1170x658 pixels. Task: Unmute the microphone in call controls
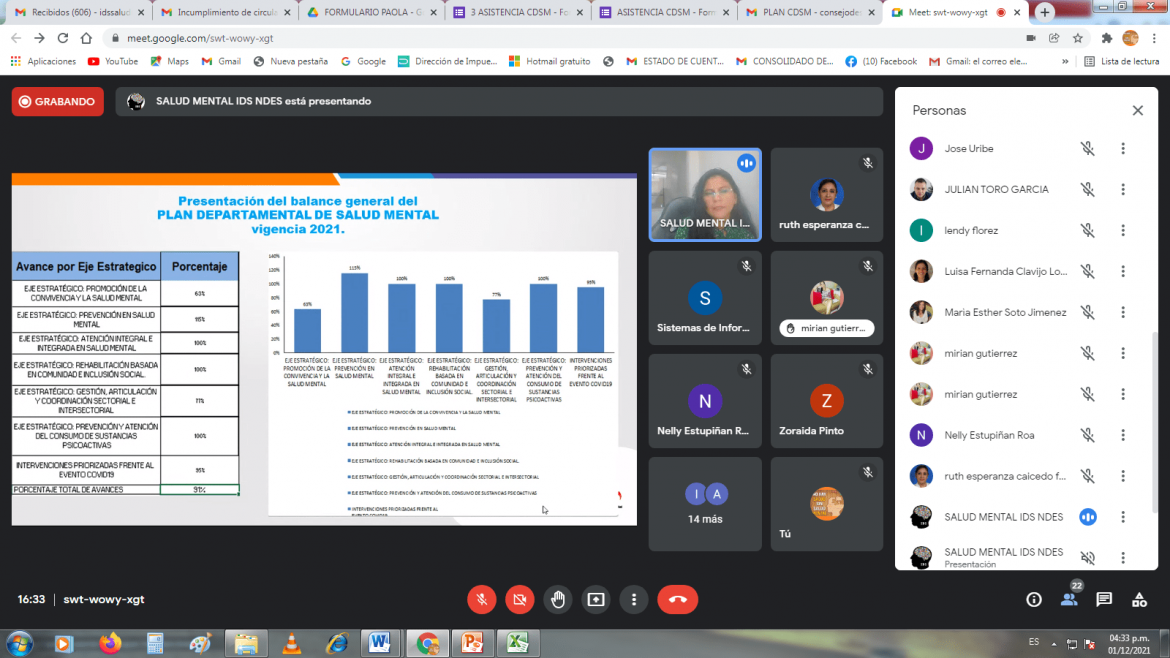[481, 599]
